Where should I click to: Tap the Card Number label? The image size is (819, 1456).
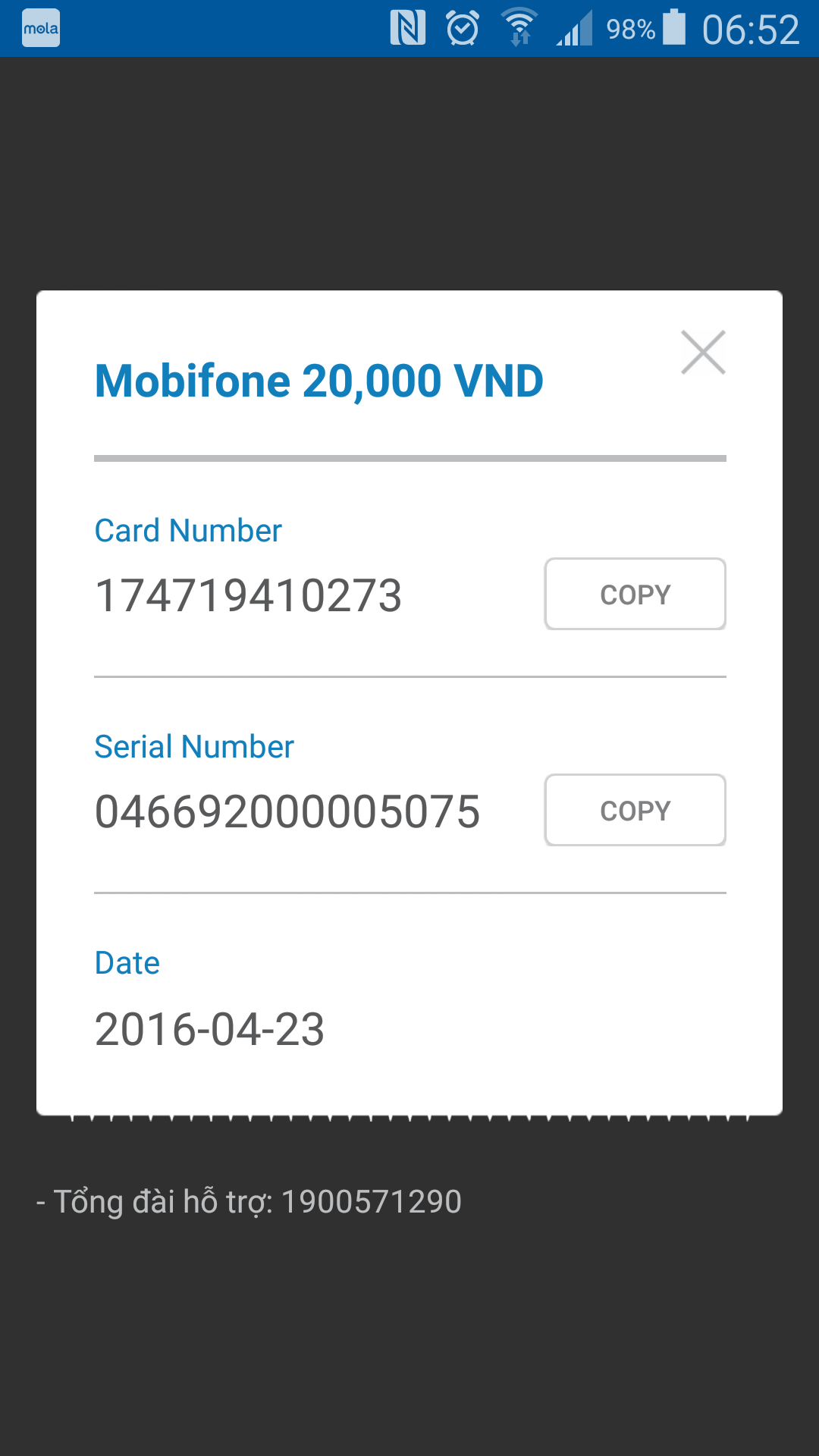pos(188,531)
